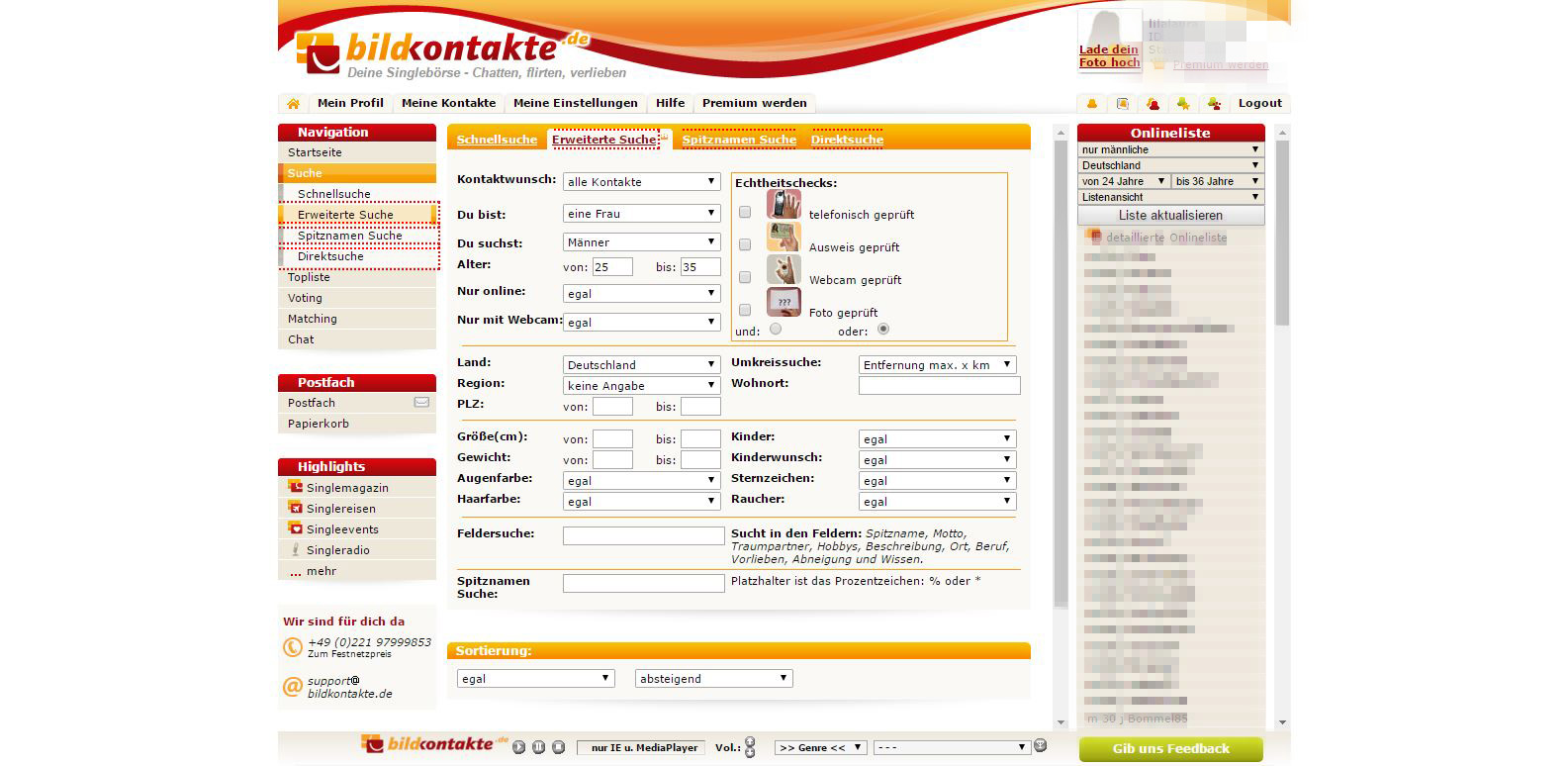Click the Postfach envelope icon

coord(421,403)
